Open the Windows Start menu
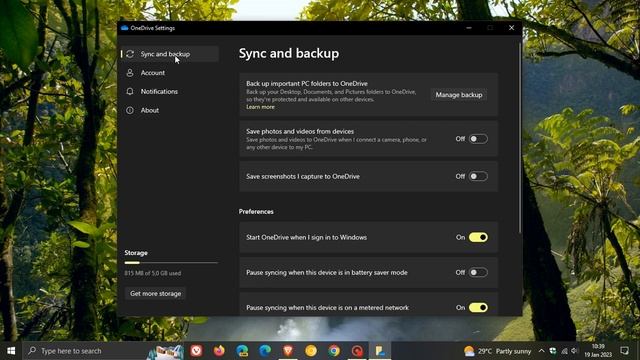The height and width of the screenshot is (360, 640). pos(11,351)
